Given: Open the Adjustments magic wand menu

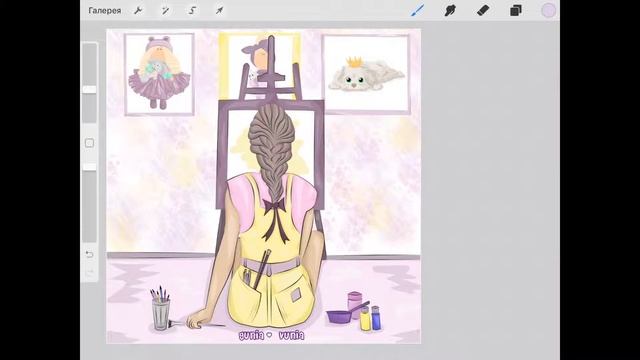Looking at the screenshot, I should pos(165,11).
